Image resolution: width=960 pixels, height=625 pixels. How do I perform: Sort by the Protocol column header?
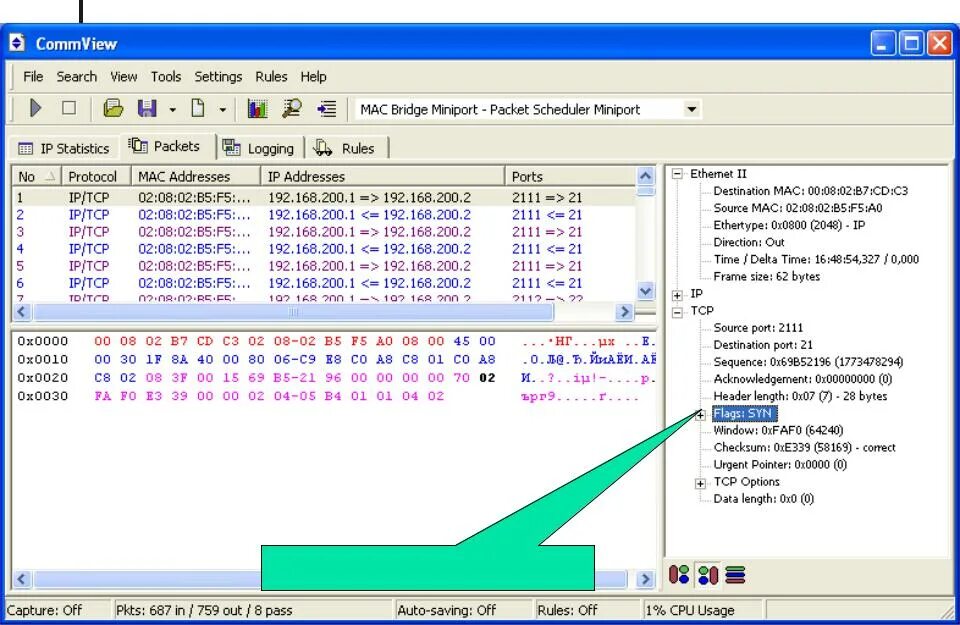point(96,176)
